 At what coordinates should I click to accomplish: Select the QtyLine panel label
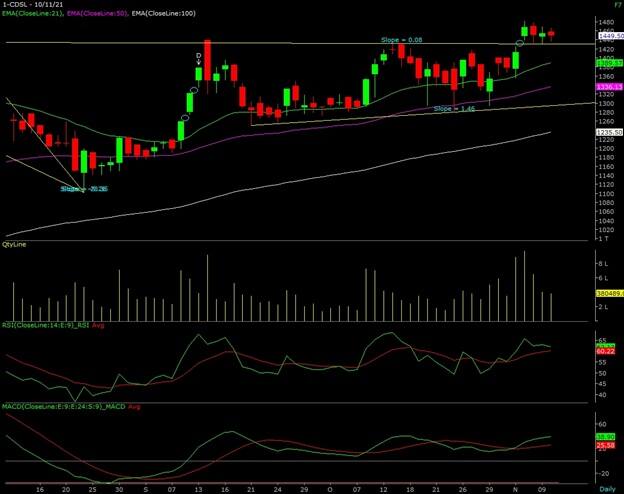(x=15, y=244)
